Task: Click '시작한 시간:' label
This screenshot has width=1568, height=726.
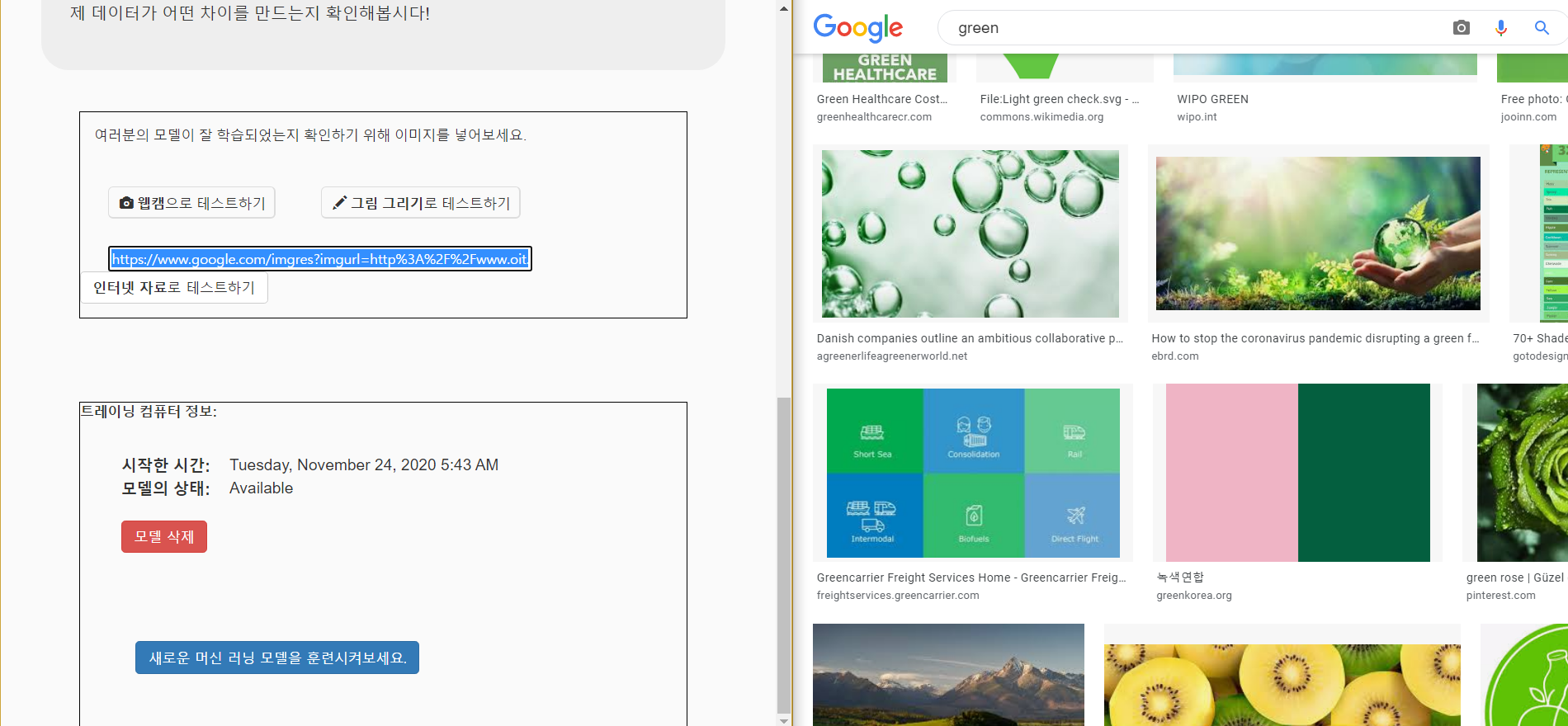Action: (x=166, y=464)
